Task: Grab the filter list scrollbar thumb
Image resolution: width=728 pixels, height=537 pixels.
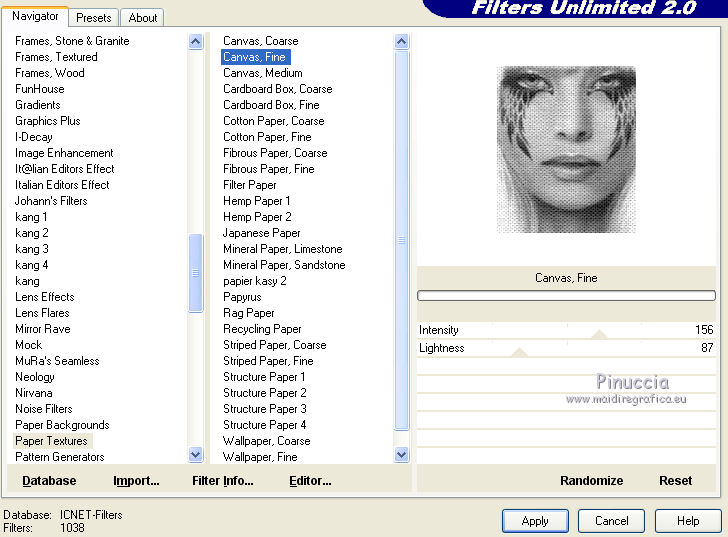Action: (x=402, y=240)
